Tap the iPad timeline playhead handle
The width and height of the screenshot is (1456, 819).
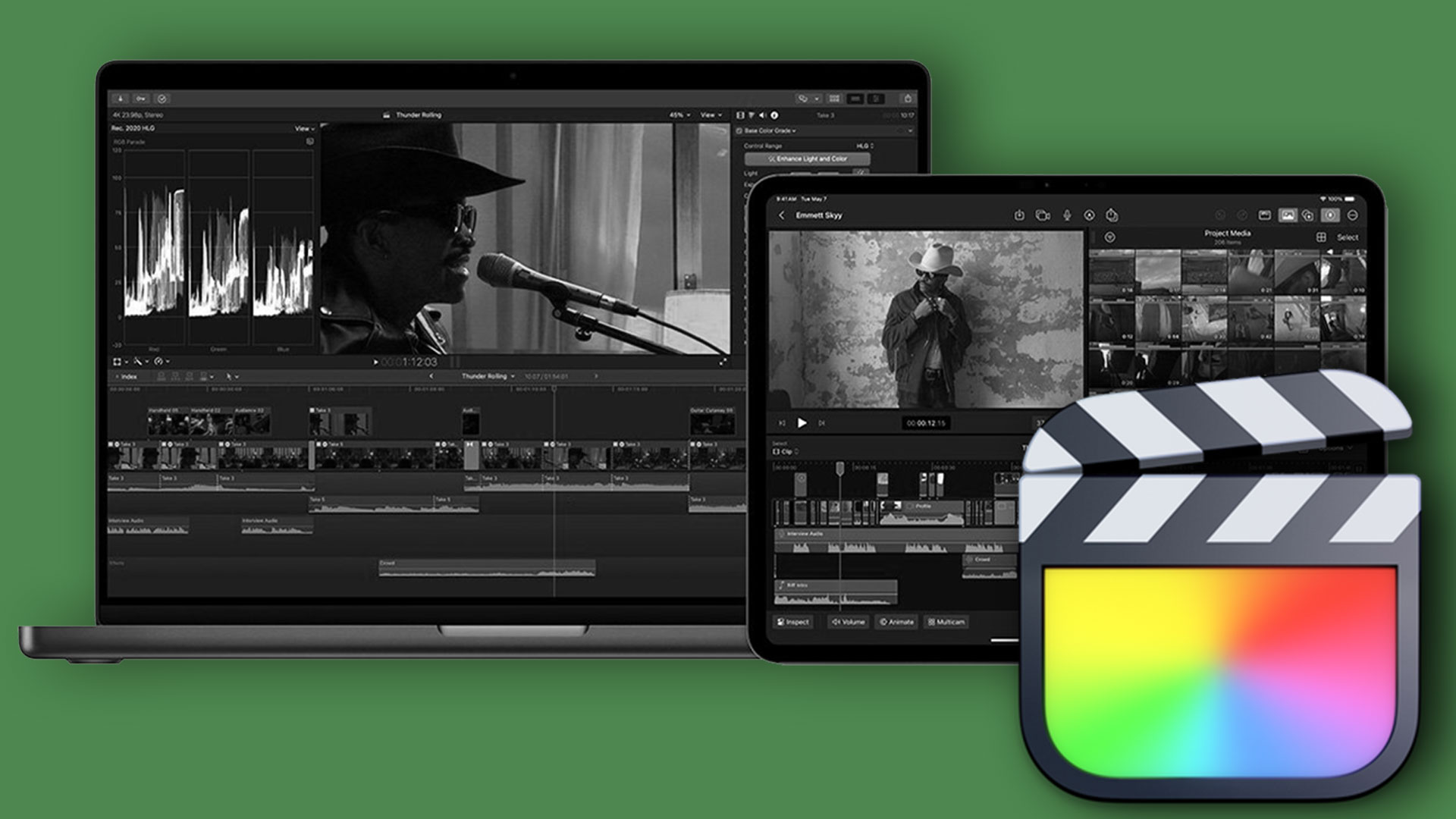(x=840, y=469)
